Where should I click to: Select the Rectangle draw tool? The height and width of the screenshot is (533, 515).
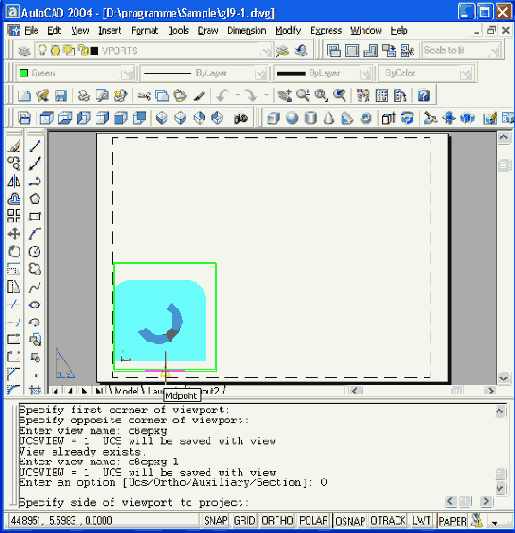click(x=35, y=216)
